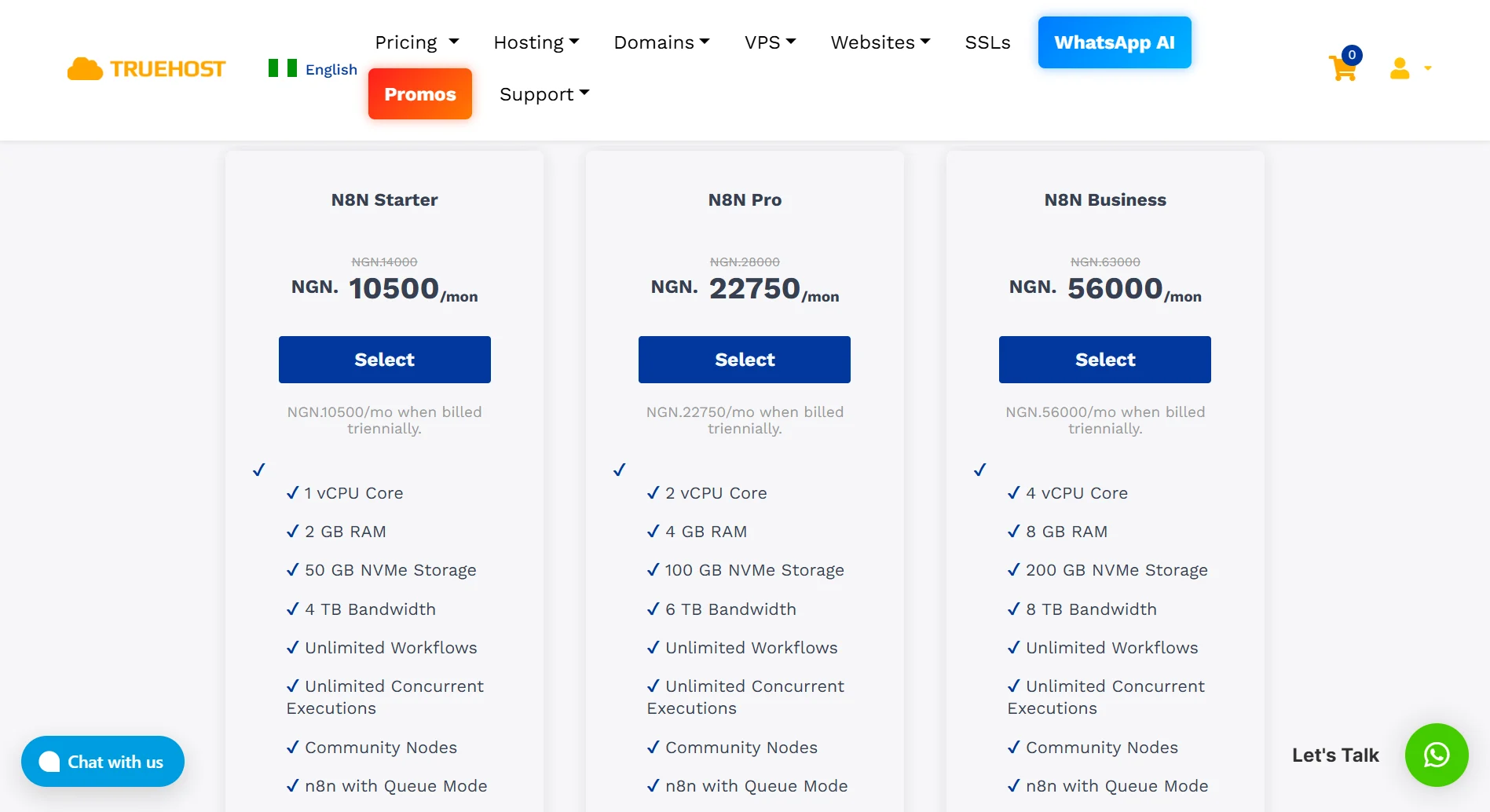This screenshot has height=812, width=1490.
Task: Open the Promos page
Action: pyautogui.click(x=420, y=94)
